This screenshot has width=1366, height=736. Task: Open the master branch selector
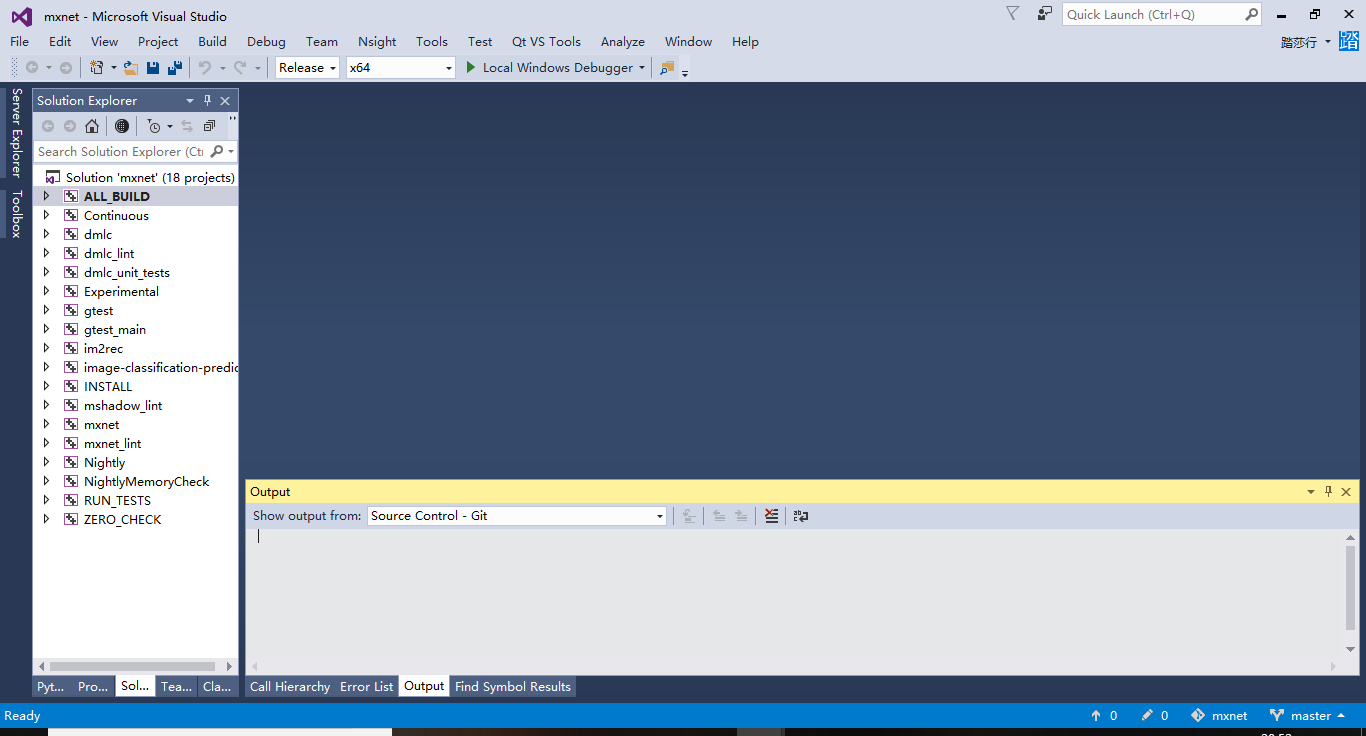pyautogui.click(x=1308, y=716)
